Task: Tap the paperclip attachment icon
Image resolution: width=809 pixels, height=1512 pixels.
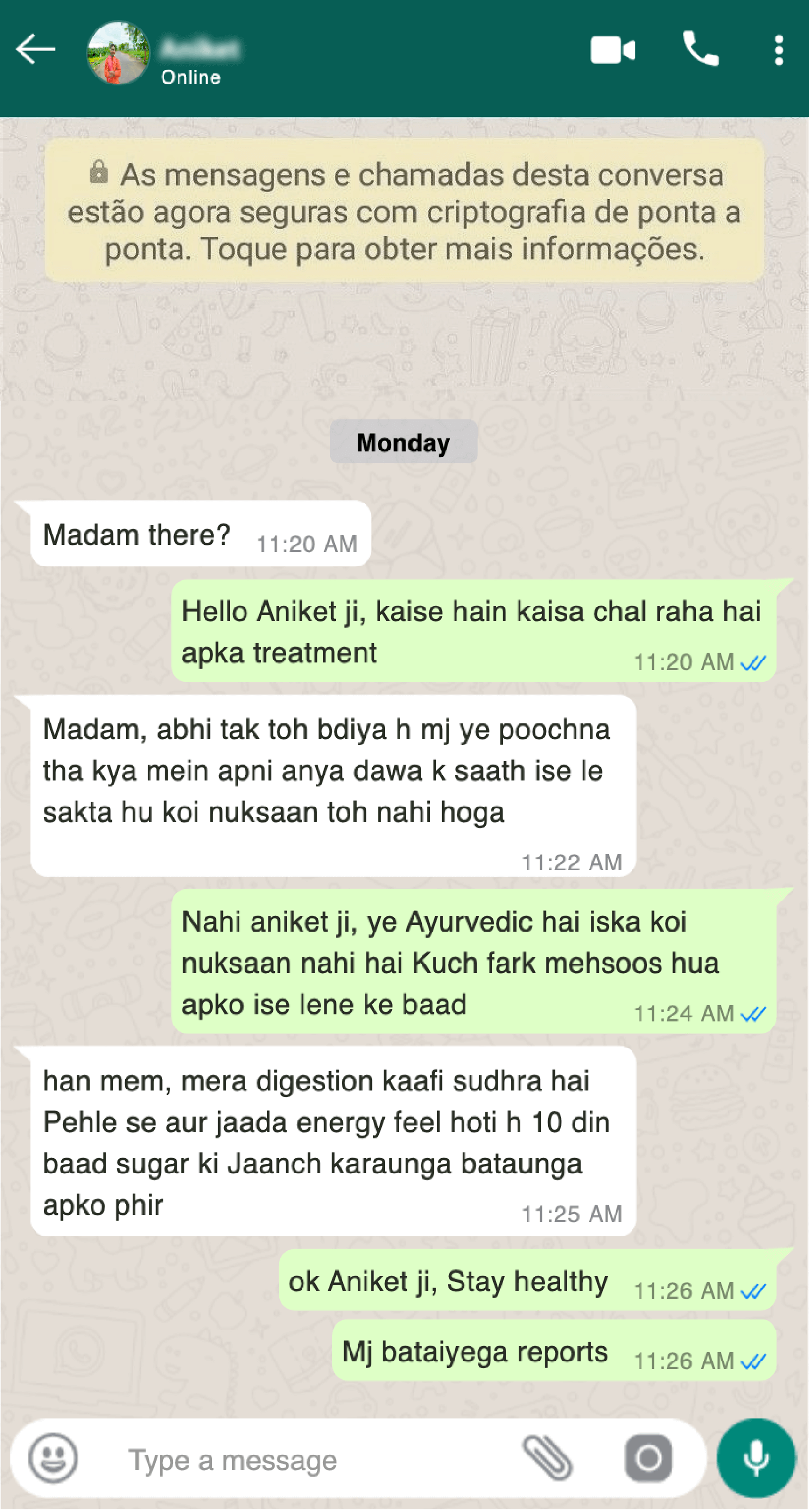Action: pos(547,1458)
